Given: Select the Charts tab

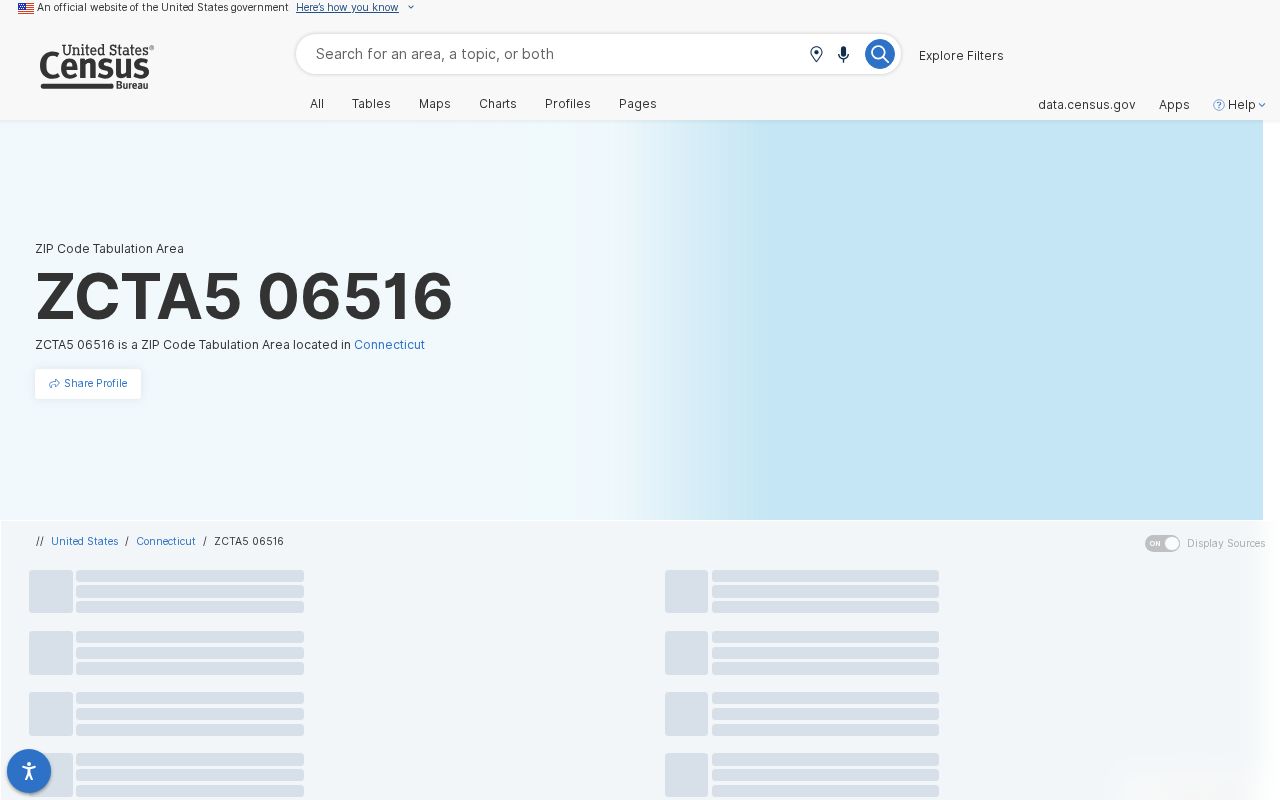Looking at the screenshot, I should (498, 104).
